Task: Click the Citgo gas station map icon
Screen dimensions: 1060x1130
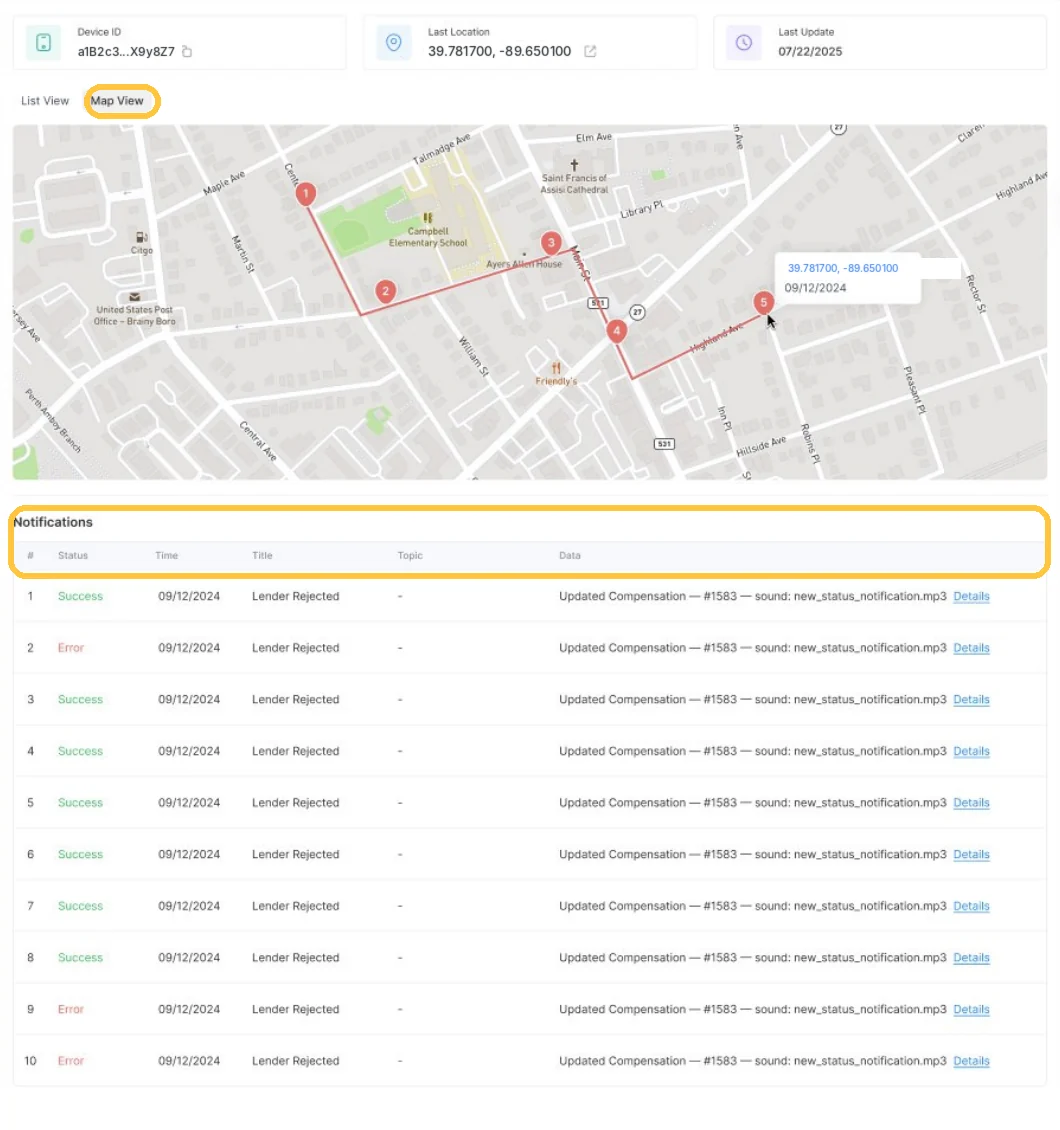Action: click(141, 237)
